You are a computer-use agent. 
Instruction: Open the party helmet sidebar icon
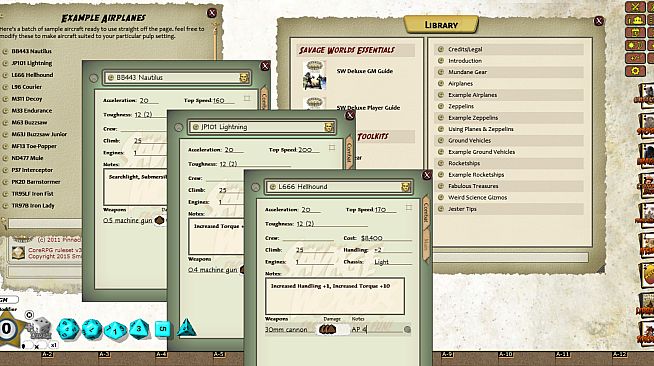pos(635,20)
